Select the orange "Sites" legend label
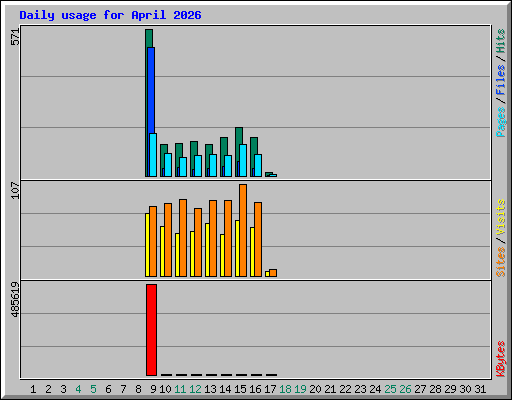The height and width of the screenshot is (400, 512). 501,262
